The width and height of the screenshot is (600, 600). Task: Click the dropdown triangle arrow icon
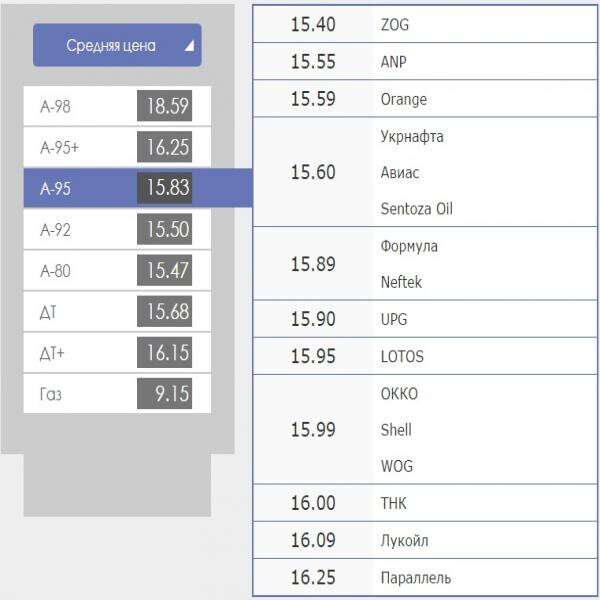[189, 46]
